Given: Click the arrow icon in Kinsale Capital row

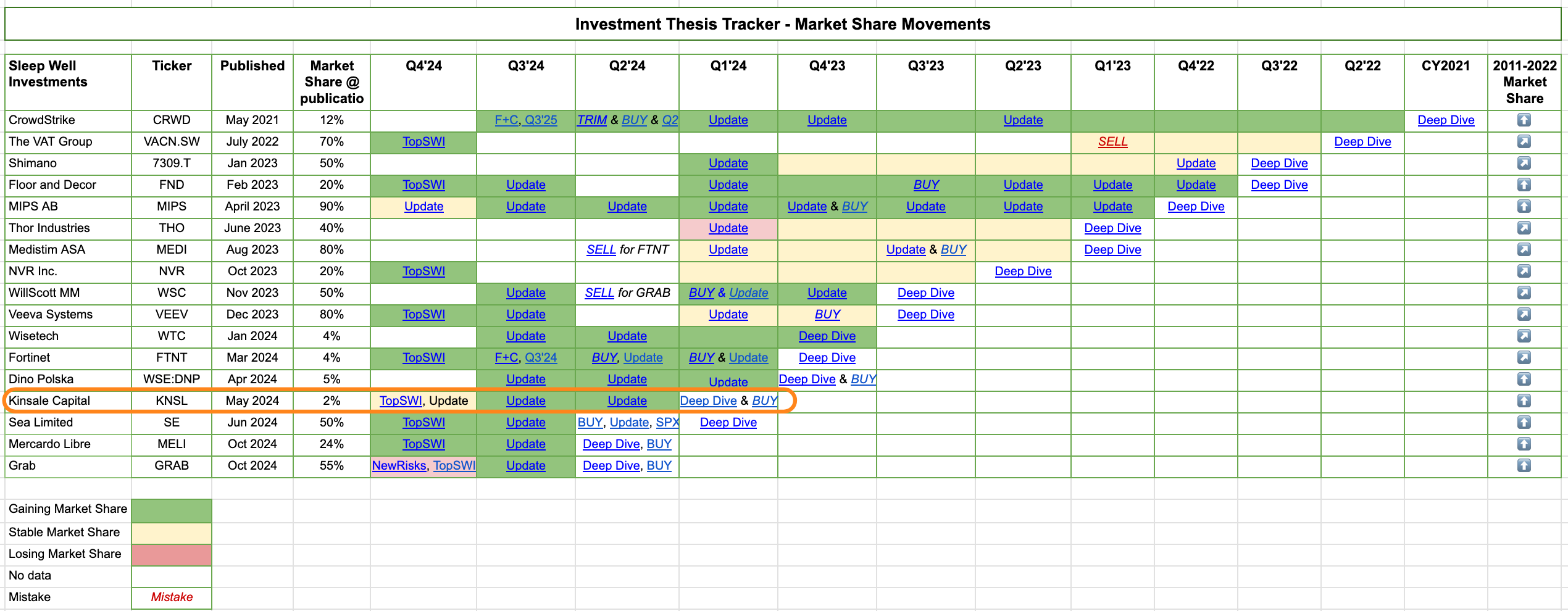Looking at the screenshot, I should tap(1524, 401).
